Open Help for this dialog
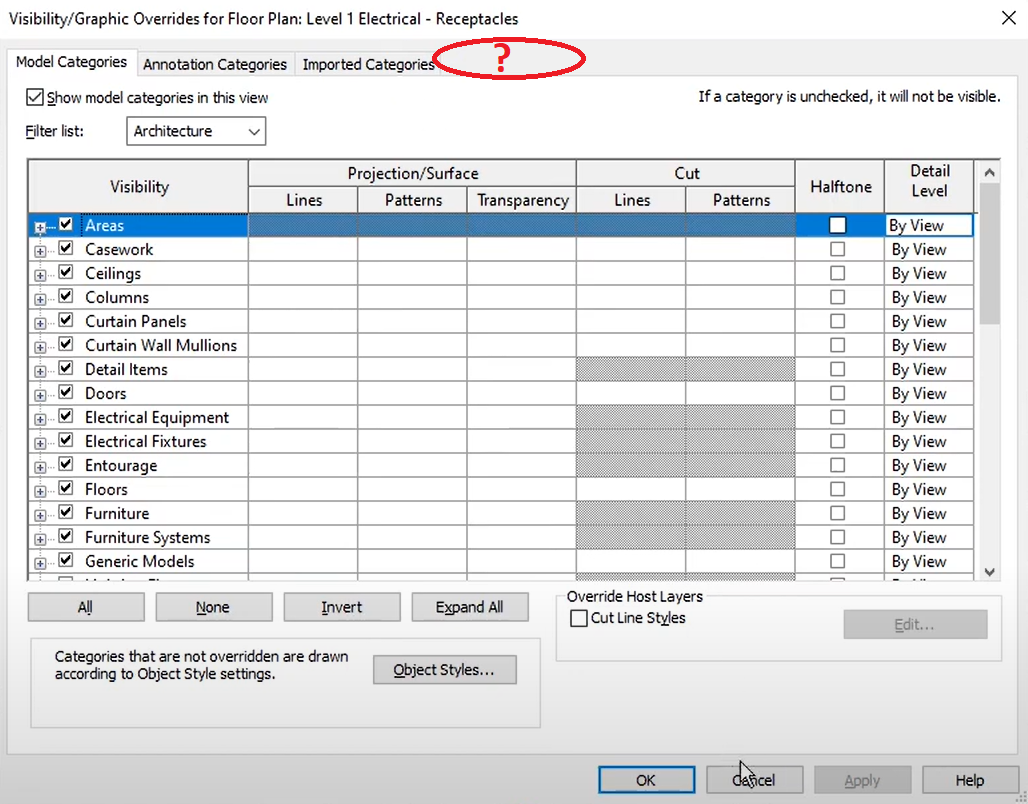Viewport: 1028px width, 804px height. click(970, 780)
